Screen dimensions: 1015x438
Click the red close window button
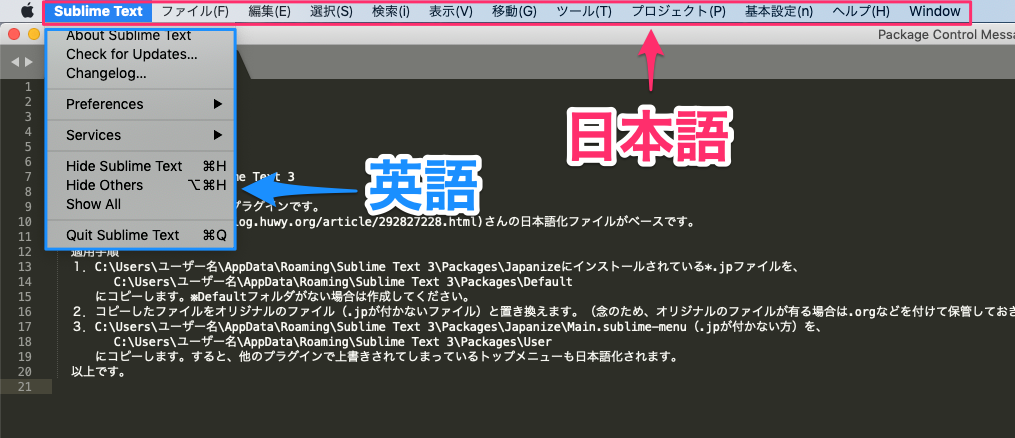(x=14, y=34)
